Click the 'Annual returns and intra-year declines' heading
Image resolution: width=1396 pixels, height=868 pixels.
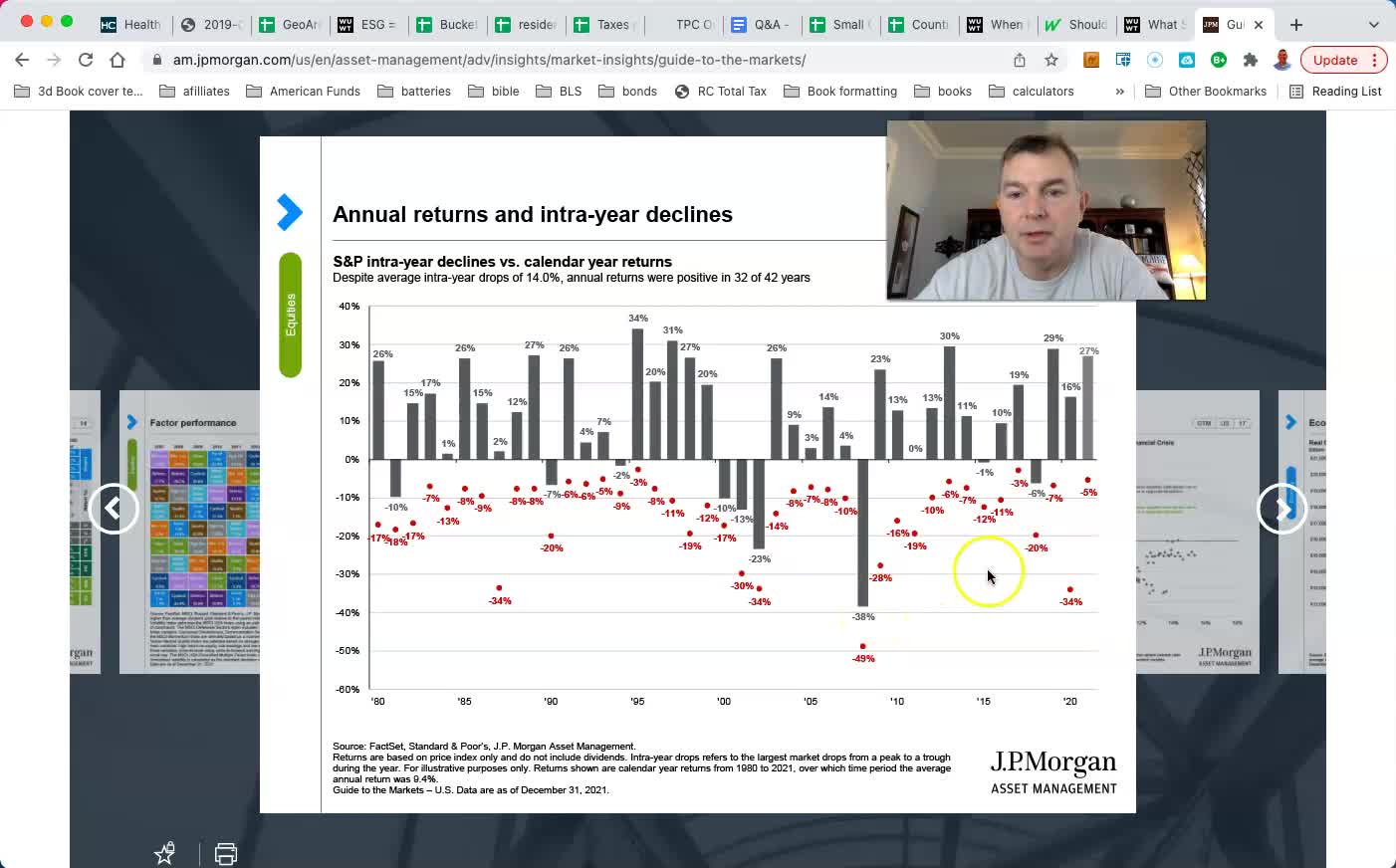[533, 214]
